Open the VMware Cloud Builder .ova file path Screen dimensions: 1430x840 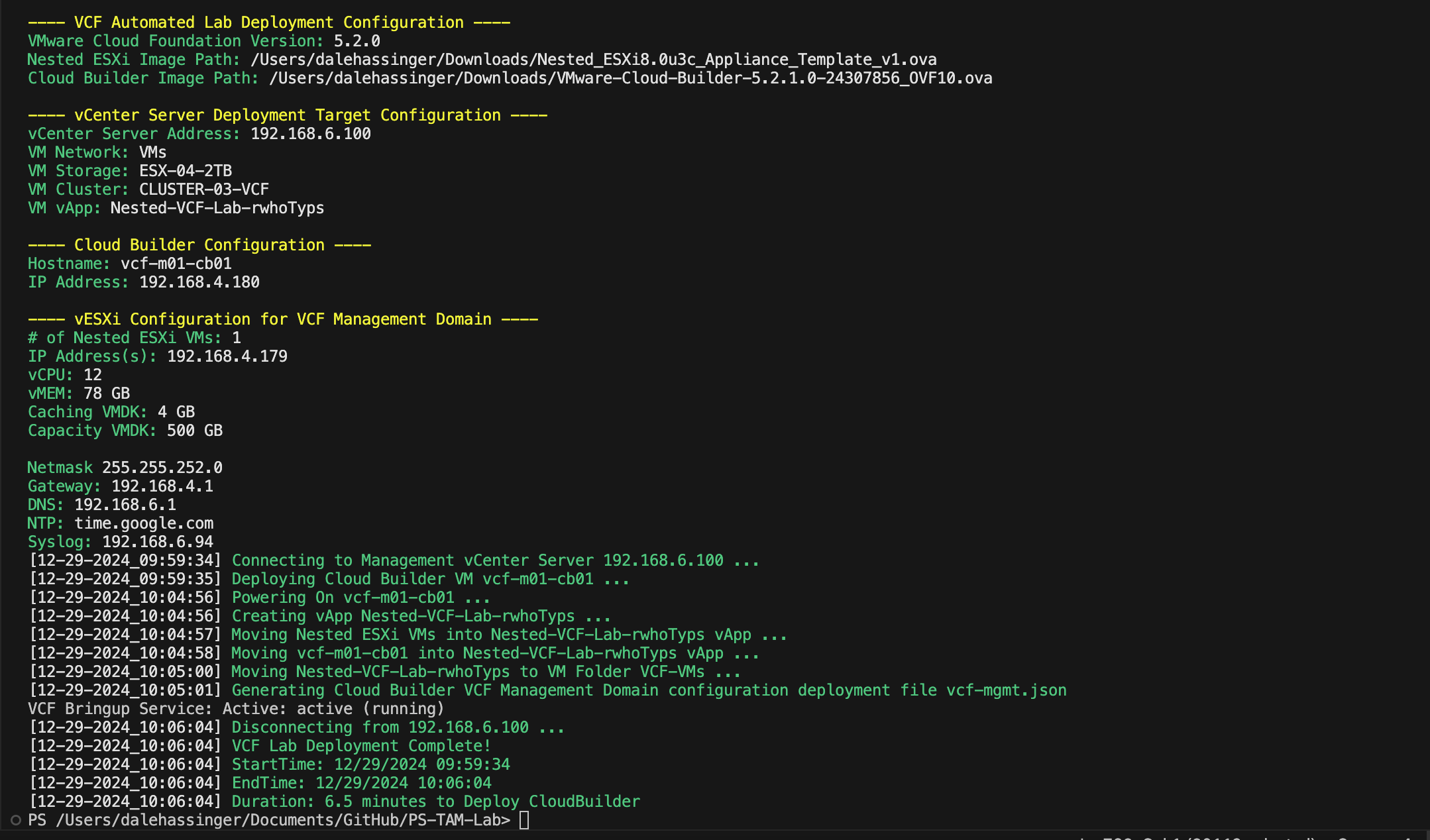[x=630, y=78]
